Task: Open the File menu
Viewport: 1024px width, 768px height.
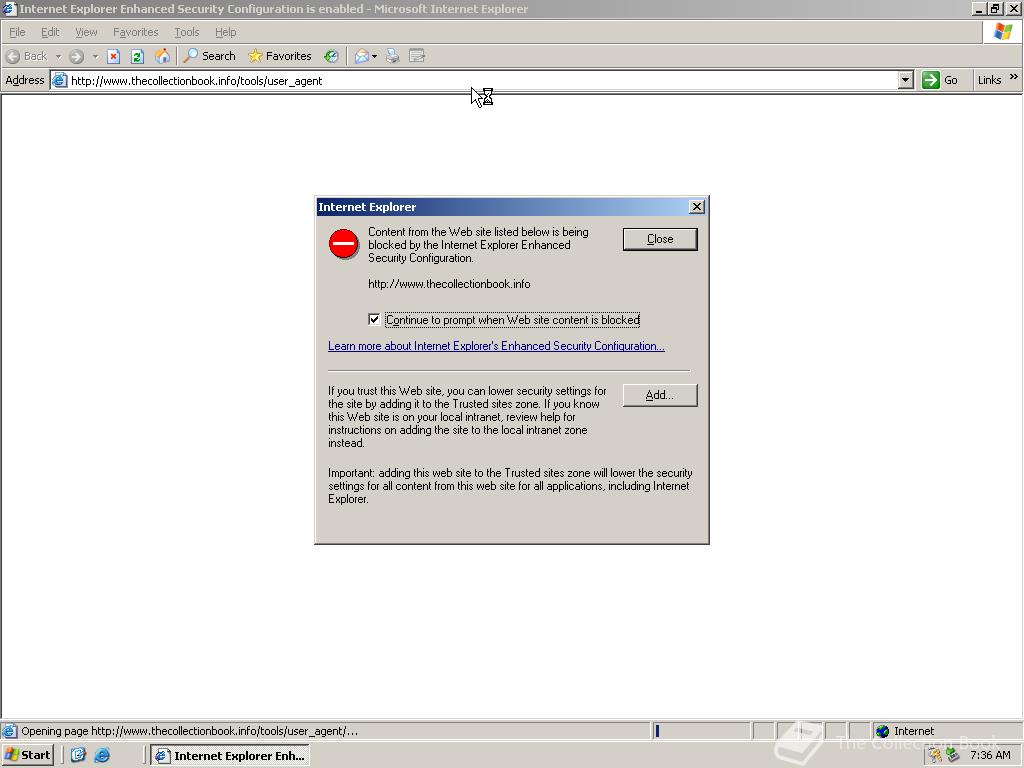Action: [x=17, y=32]
